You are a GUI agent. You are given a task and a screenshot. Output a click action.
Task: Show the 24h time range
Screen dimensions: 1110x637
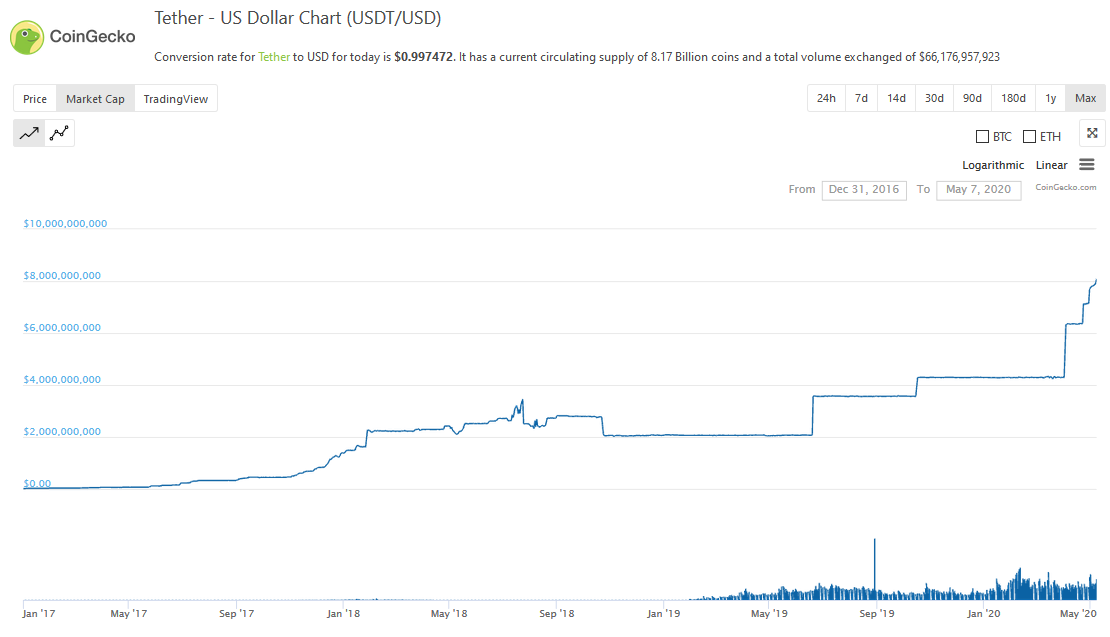[826, 98]
